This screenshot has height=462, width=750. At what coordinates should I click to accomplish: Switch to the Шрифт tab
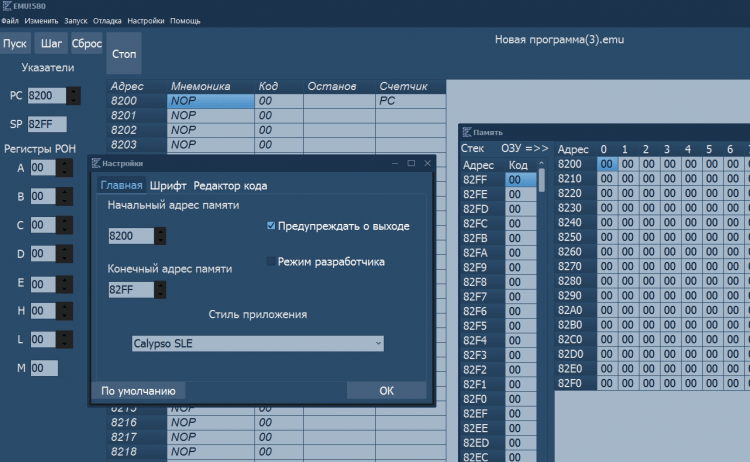pyautogui.click(x=168, y=185)
